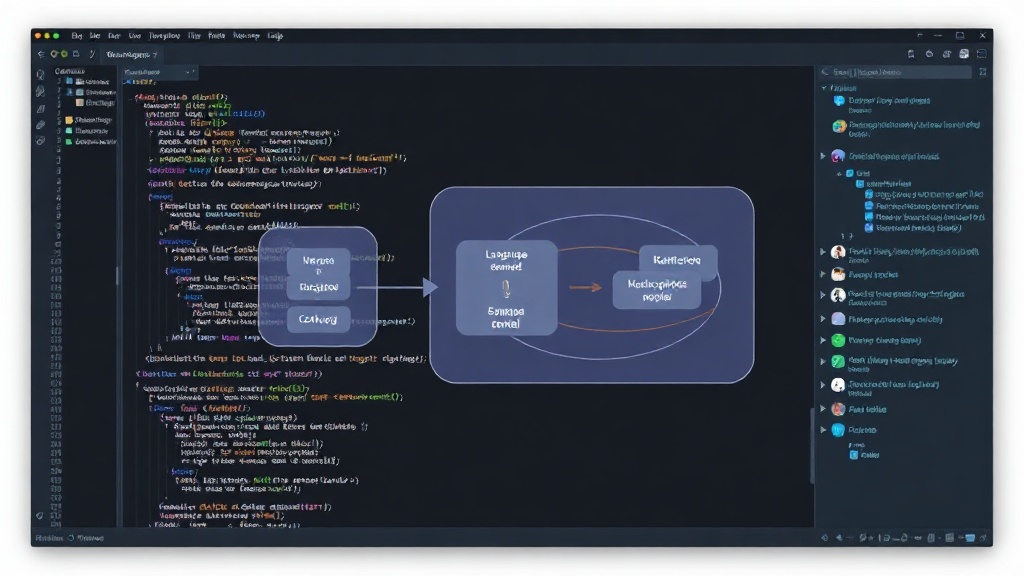Click the pencil-like icon in the left activity bar
Viewport: 1024px width, 576px height.
(40, 124)
